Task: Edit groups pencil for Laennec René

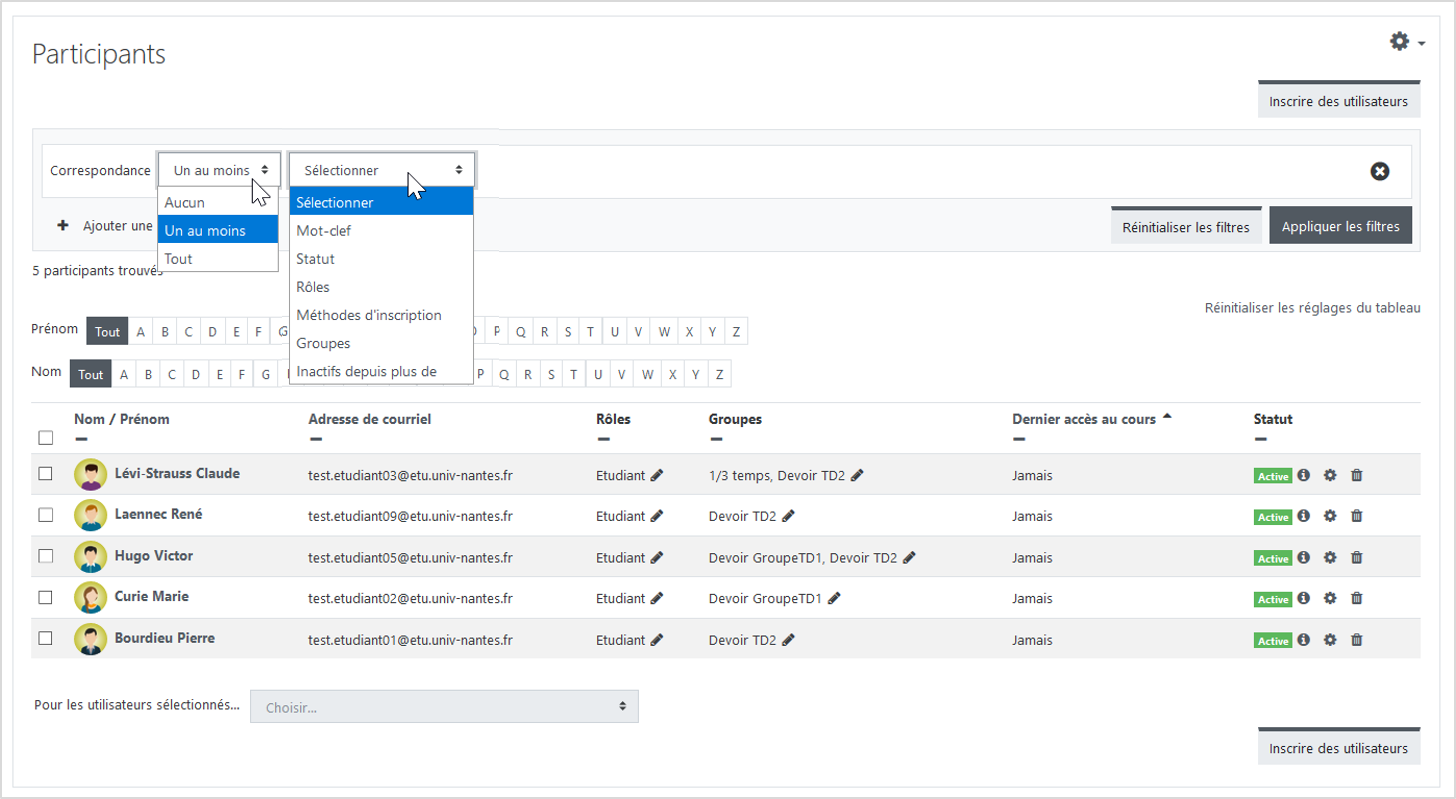Action: point(788,517)
